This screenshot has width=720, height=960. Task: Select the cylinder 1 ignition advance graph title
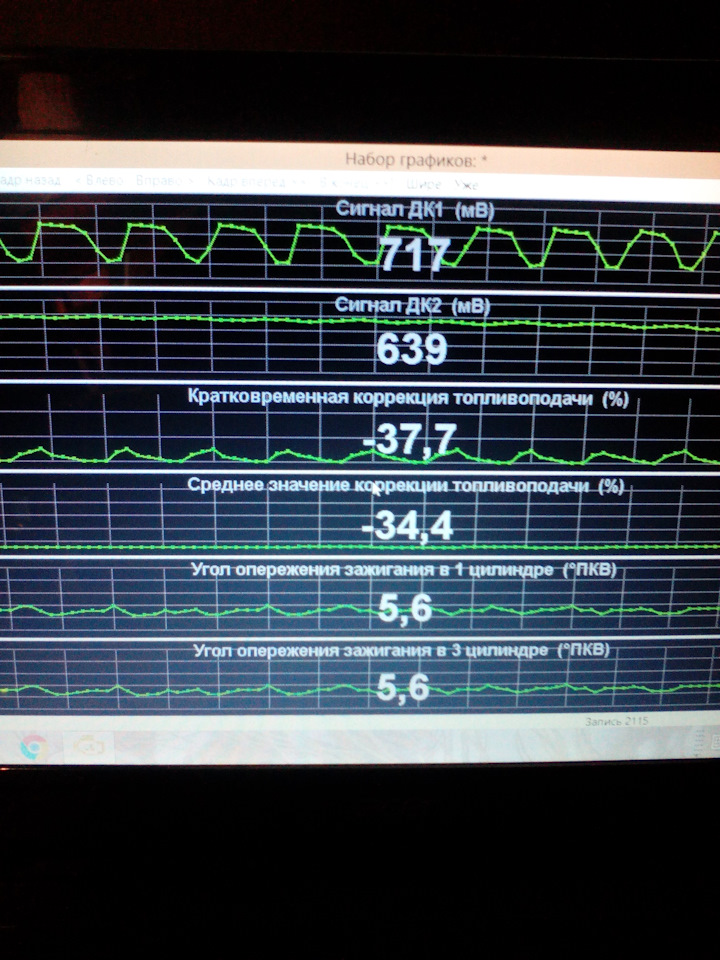point(404,570)
